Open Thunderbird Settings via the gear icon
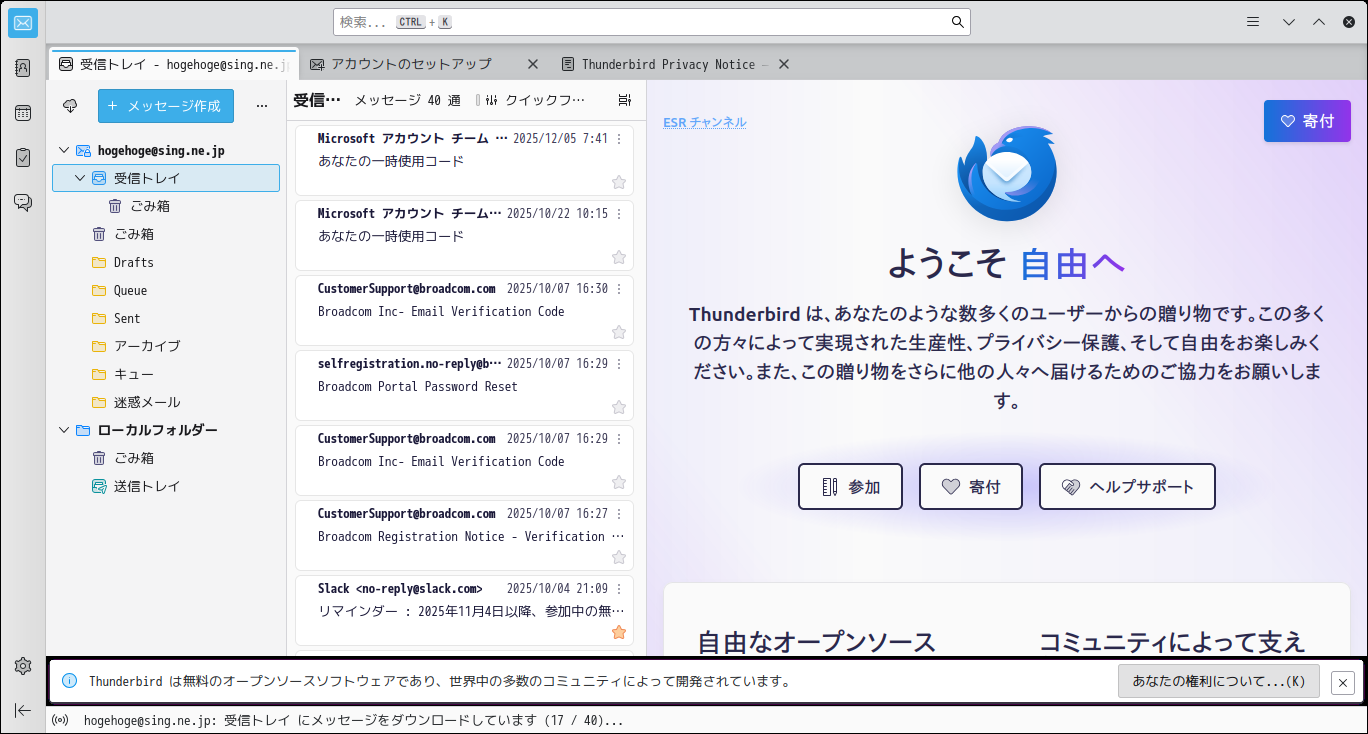1368x734 pixels. 22,665
